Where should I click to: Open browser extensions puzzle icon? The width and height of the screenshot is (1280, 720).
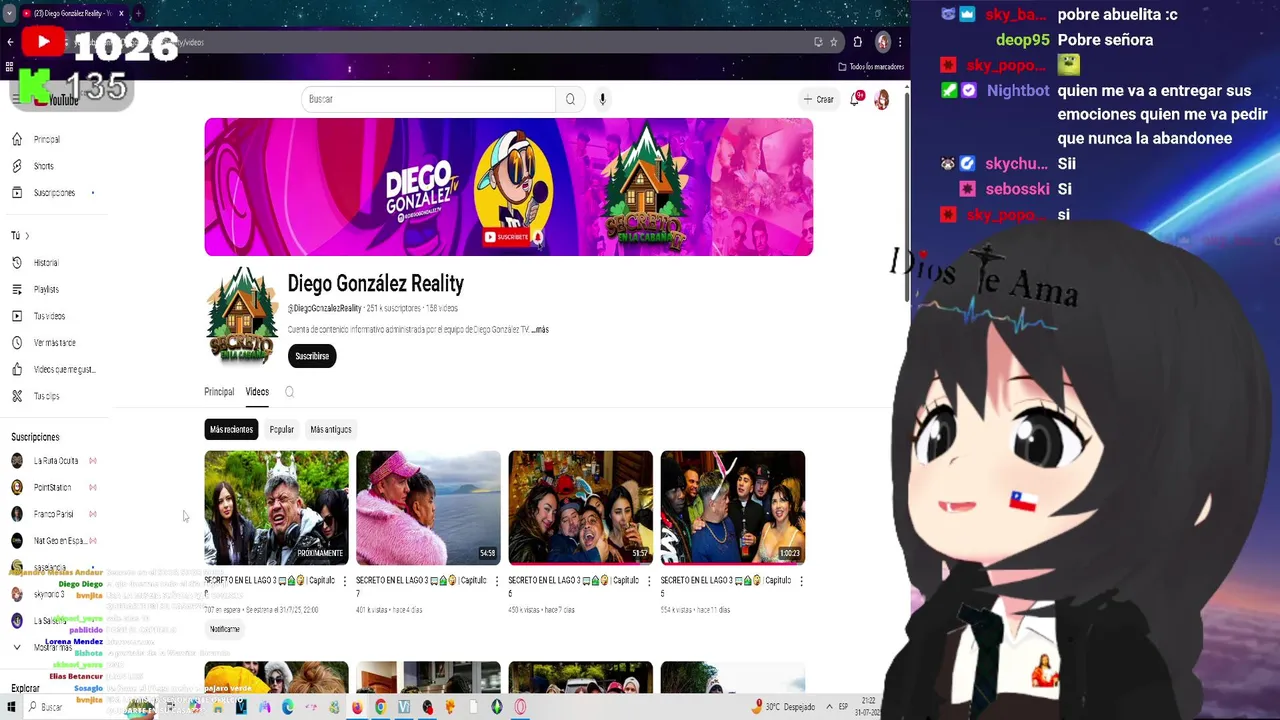[x=857, y=42]
